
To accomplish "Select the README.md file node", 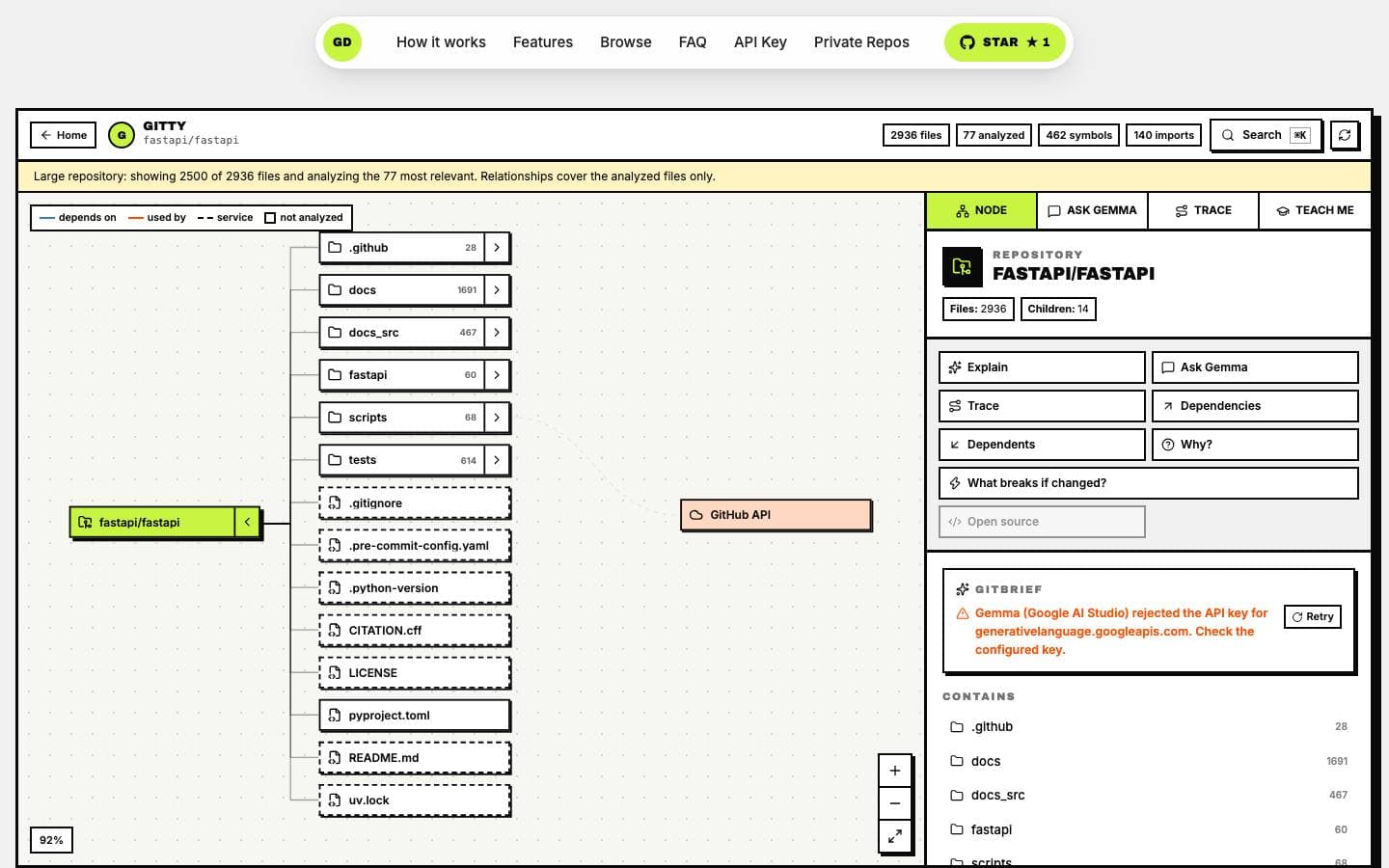I will coord(415,758).
